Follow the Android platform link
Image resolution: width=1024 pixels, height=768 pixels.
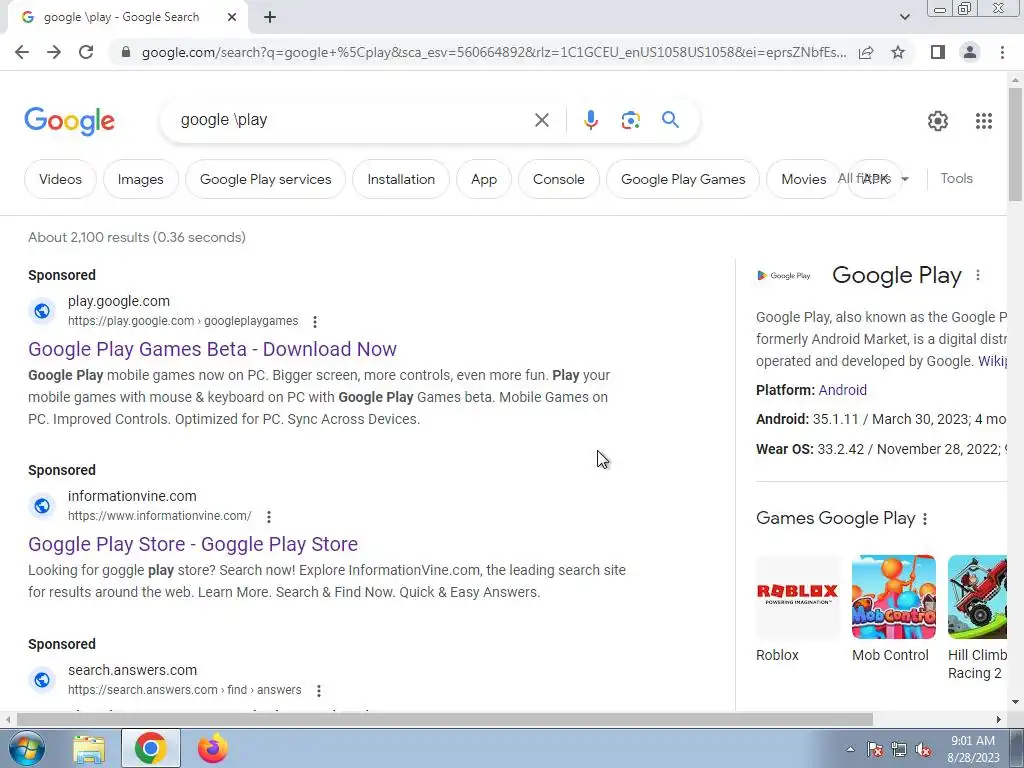842,390
